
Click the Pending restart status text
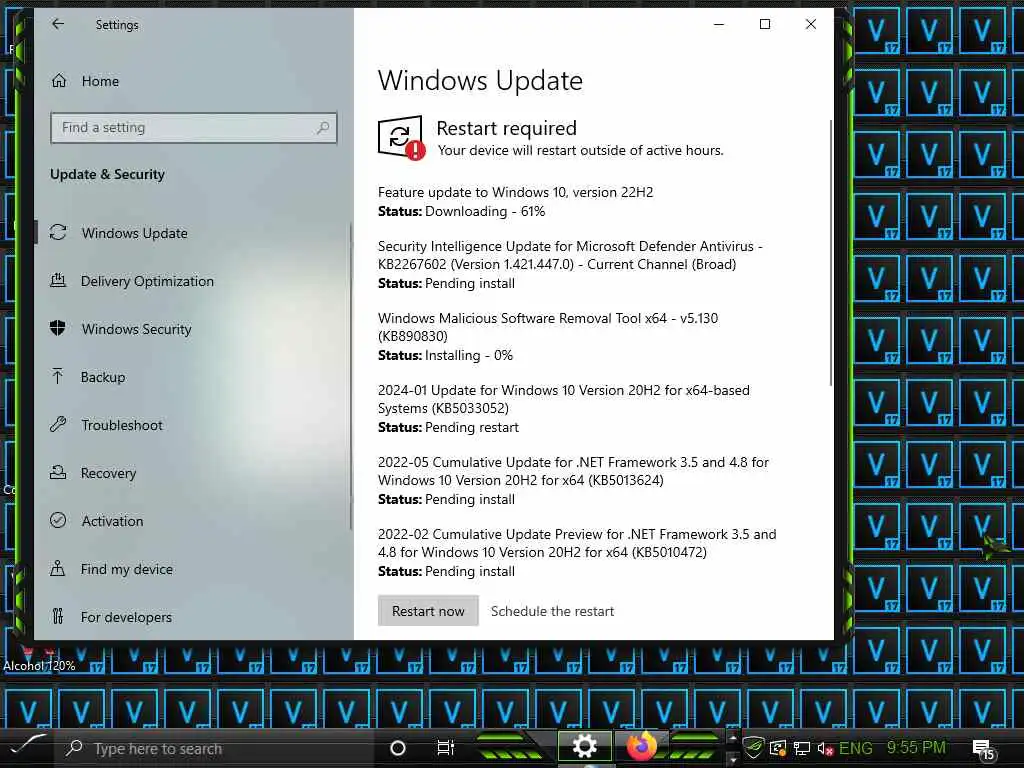(x=472, y=427)
